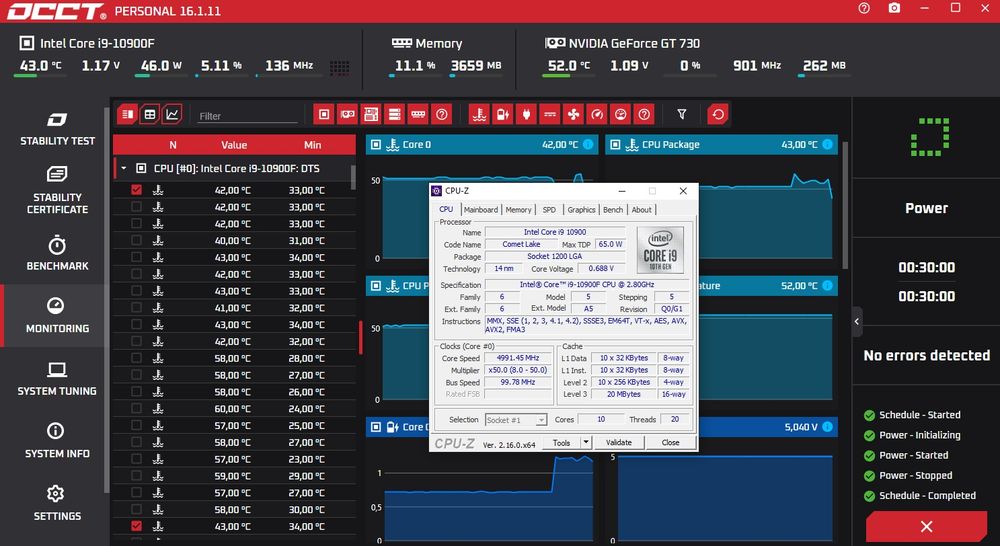Toggle motherboard sensors filter icon
This screenshot has width=1000, height=546.
[371, 115]
